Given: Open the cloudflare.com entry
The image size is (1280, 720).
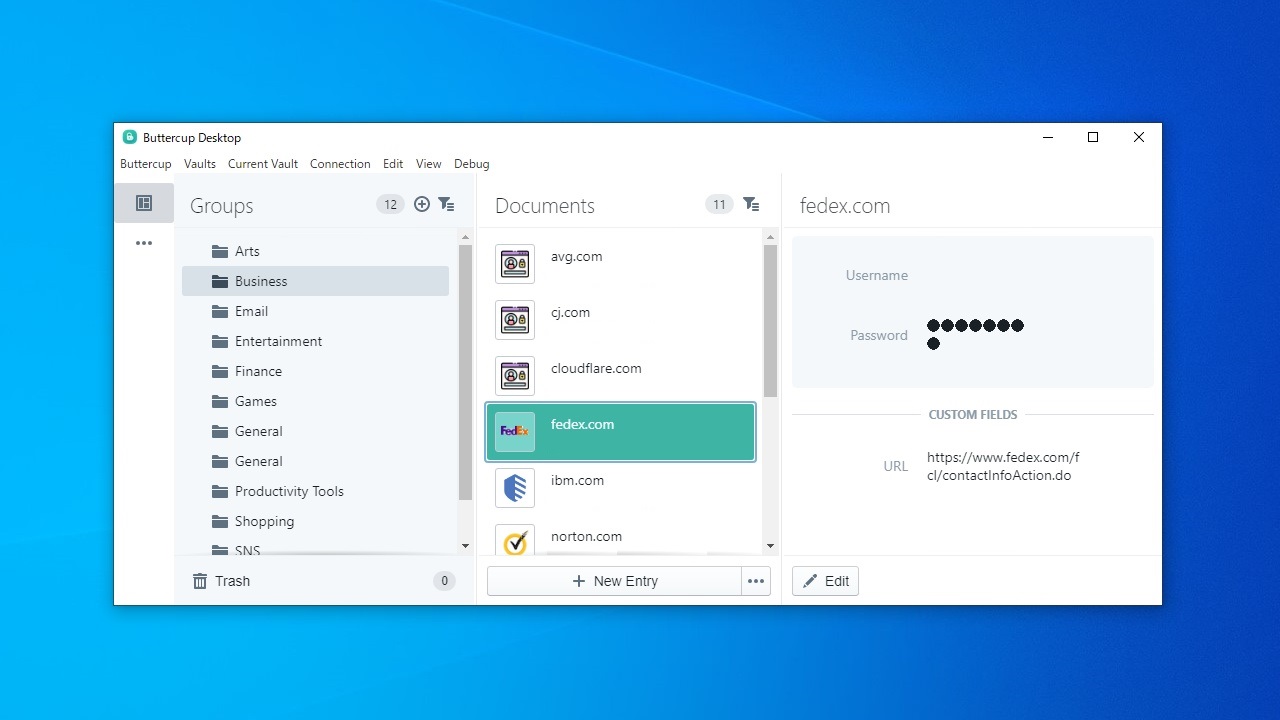Looking at the screenshot, I should 620,376.
